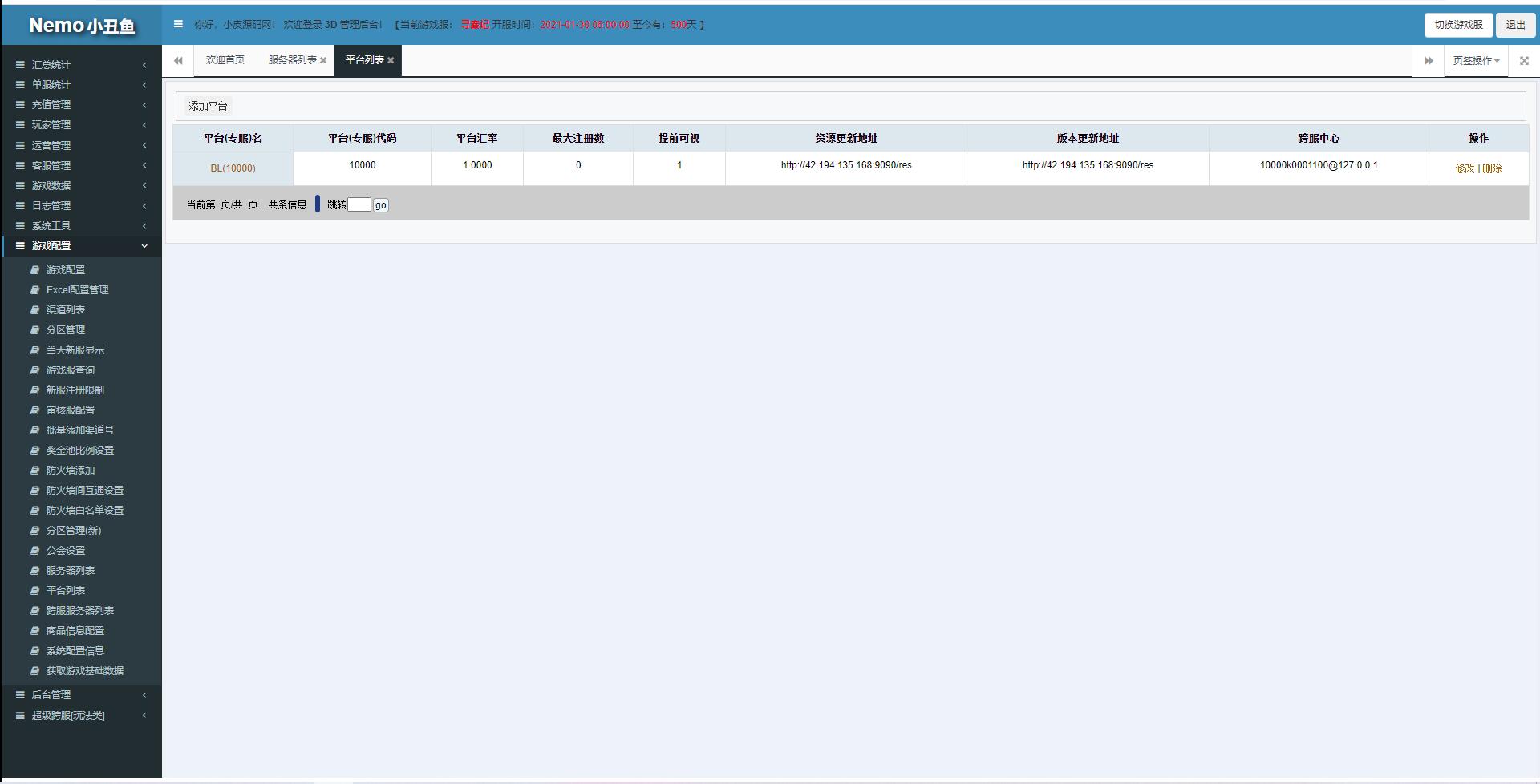Image resolution: width=1540 pixels, height=784 pixels.
Task: Click the 删除 link in platform row
Action: (1492, 168)
